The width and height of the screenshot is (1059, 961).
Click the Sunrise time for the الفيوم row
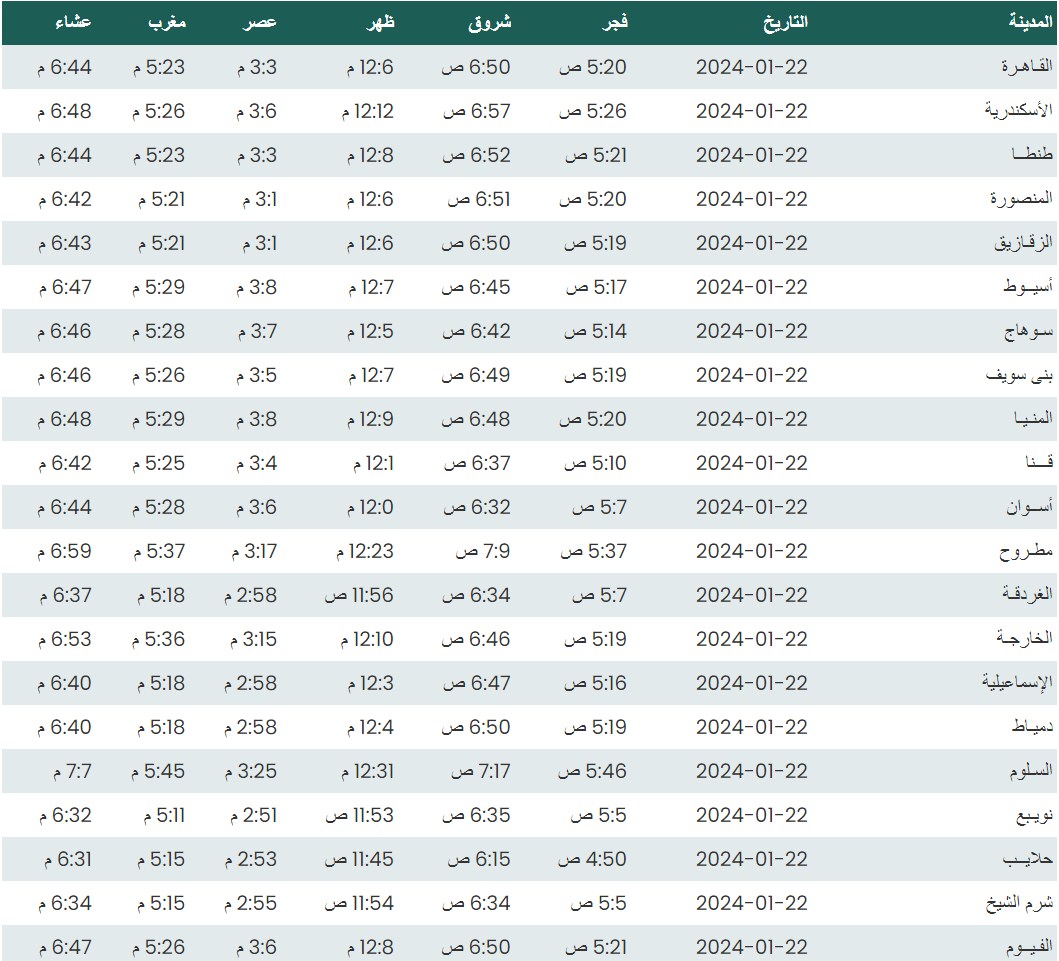point(477,947)
